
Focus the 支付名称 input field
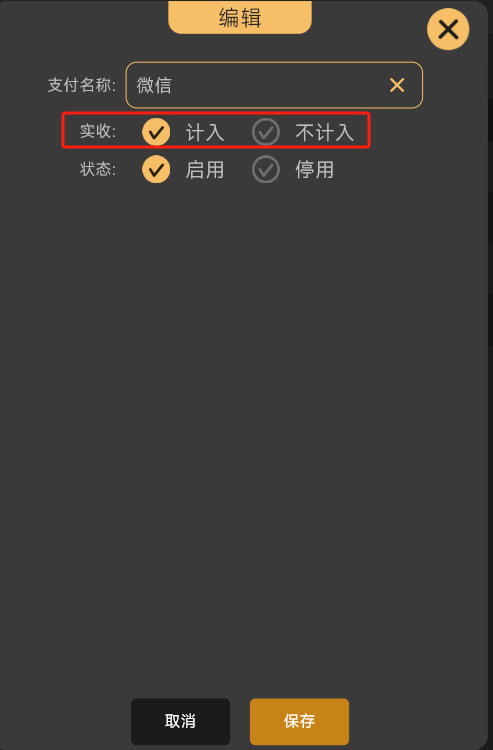[274, 85]
